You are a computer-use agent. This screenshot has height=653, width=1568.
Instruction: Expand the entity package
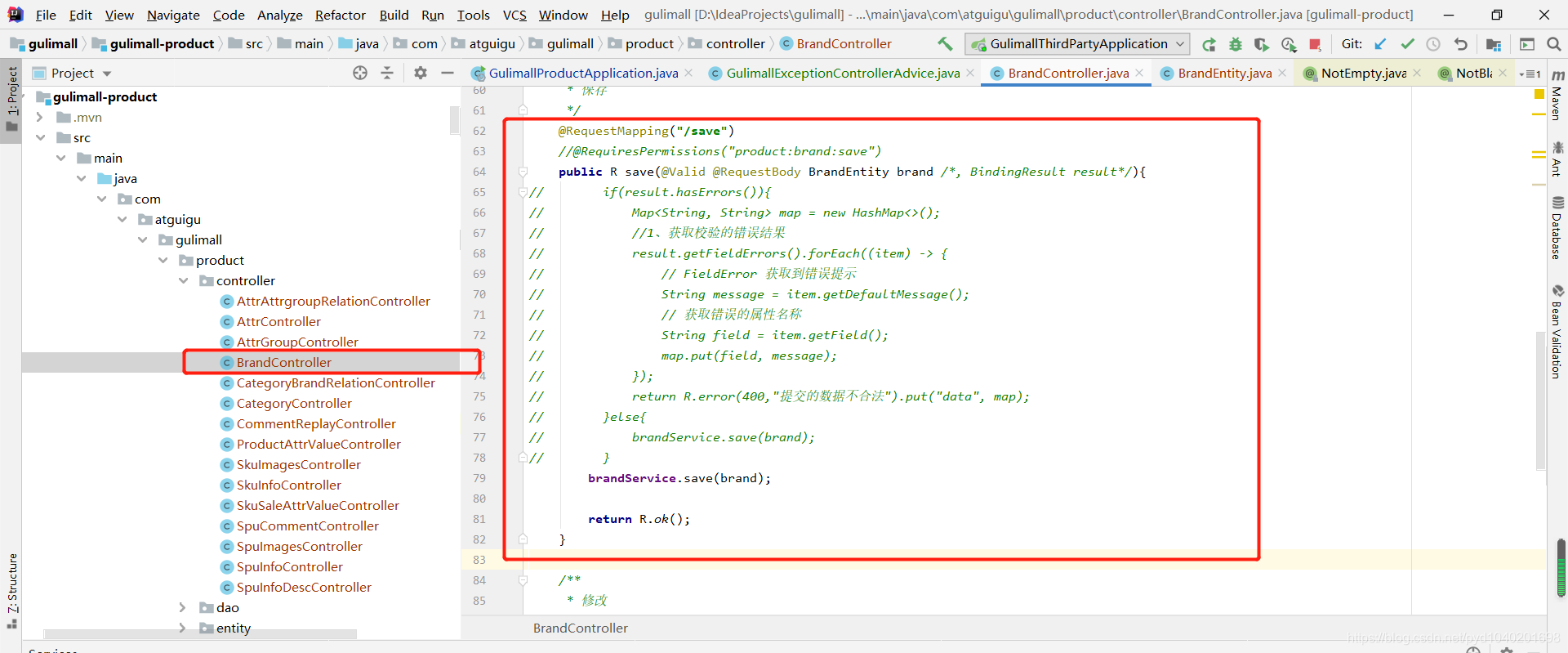point(182,628)
